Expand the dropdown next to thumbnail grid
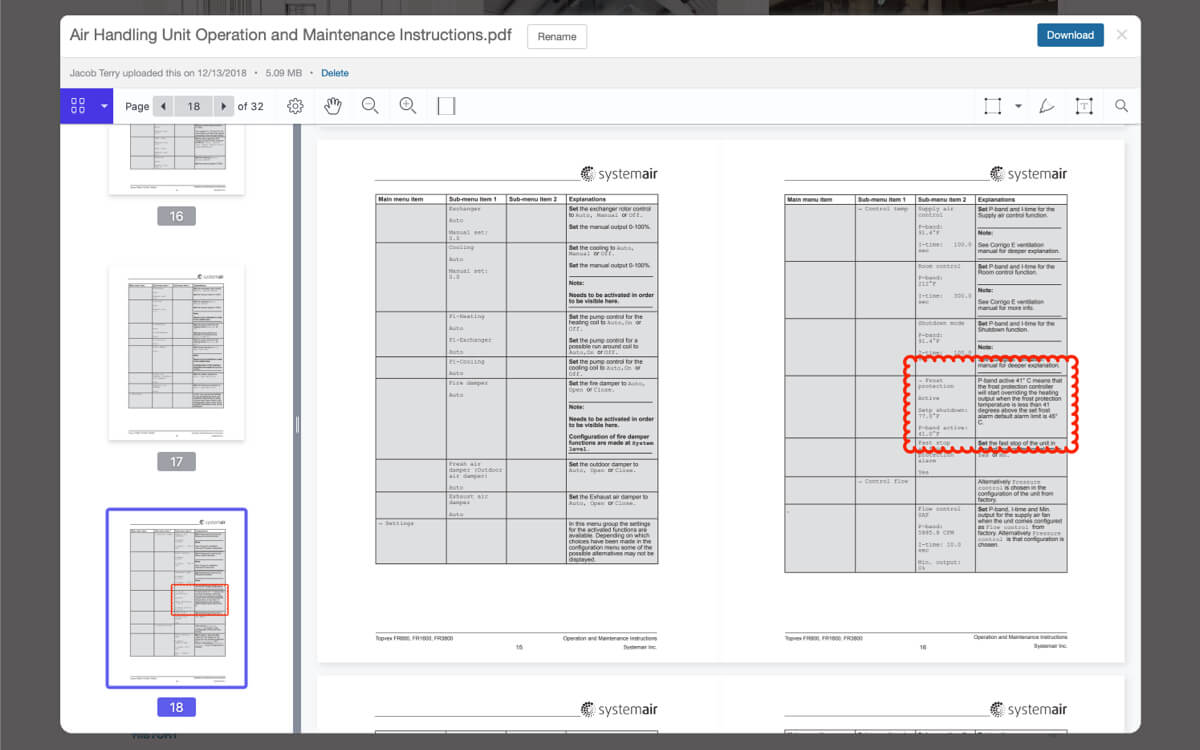The width and height of the screenshot is (1200, 750). tap(103, 106)
